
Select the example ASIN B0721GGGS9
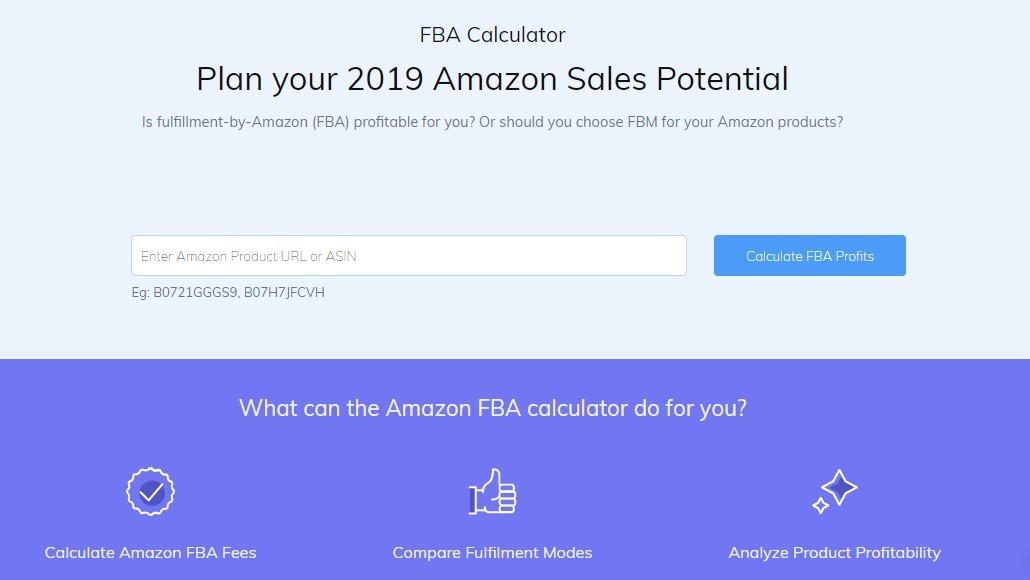click(193, 293)
